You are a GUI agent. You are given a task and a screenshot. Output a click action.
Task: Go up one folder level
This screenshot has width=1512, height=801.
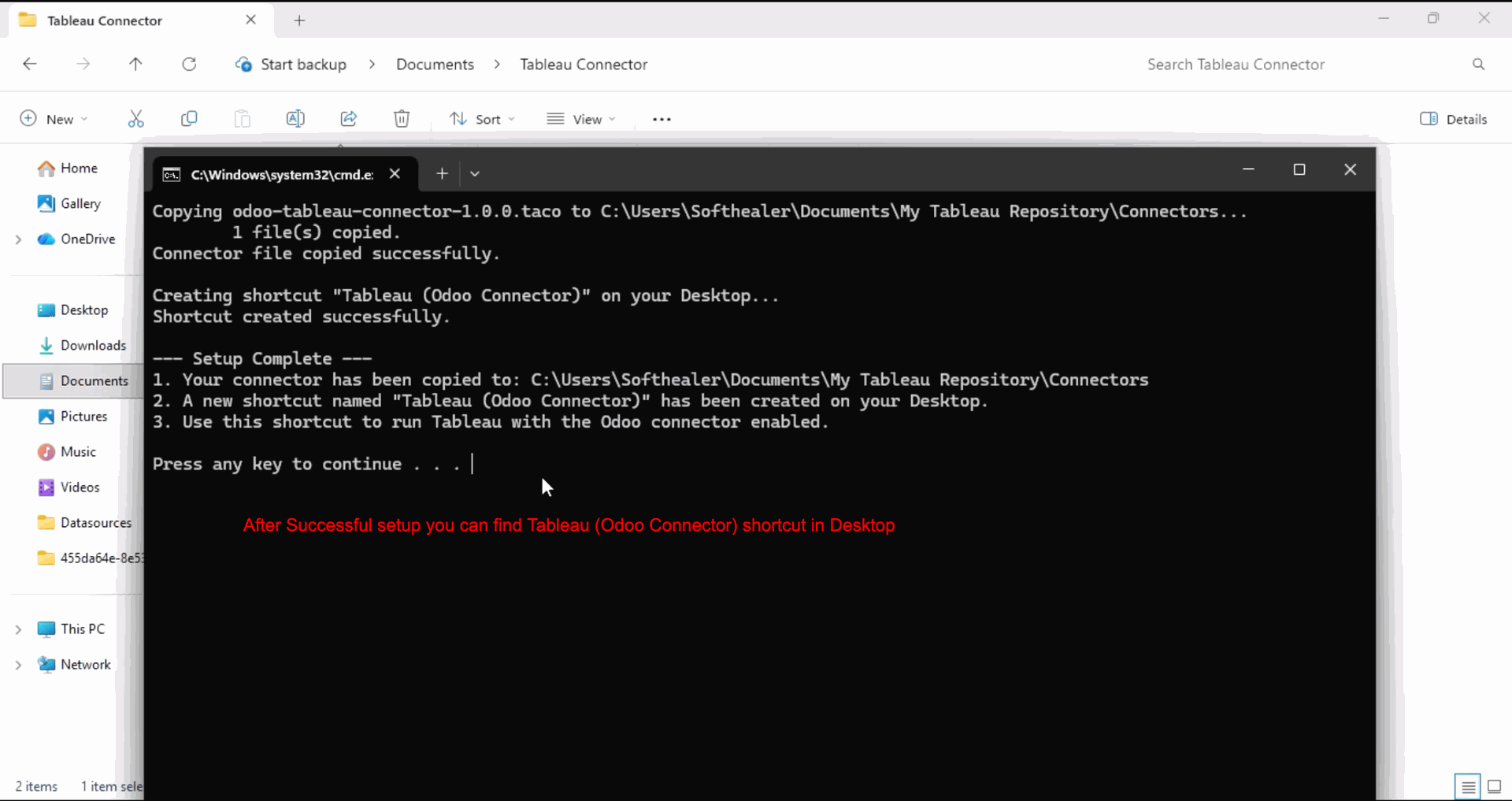(135, 65)
